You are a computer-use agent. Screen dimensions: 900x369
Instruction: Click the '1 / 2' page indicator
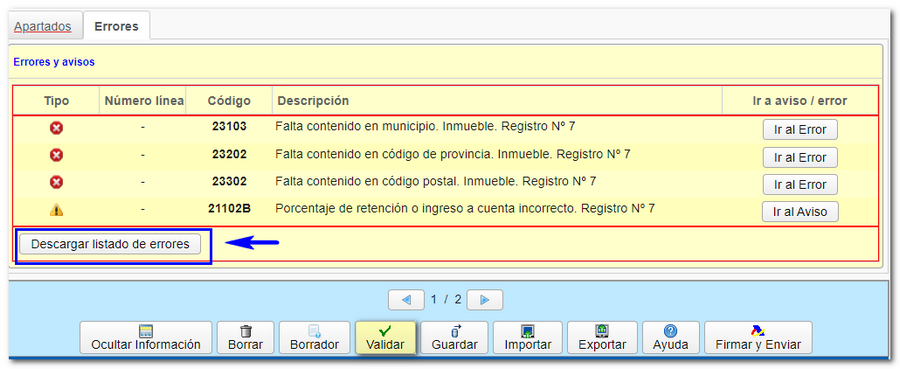click(x=446, y=300)
